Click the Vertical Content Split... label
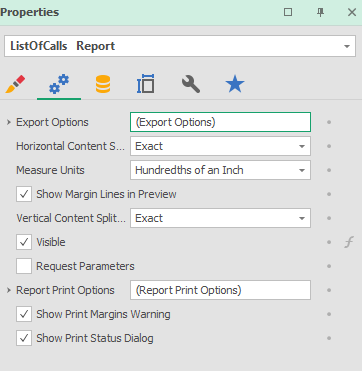The width and height of the screenshot is (362, 371). tap(71, 218)
